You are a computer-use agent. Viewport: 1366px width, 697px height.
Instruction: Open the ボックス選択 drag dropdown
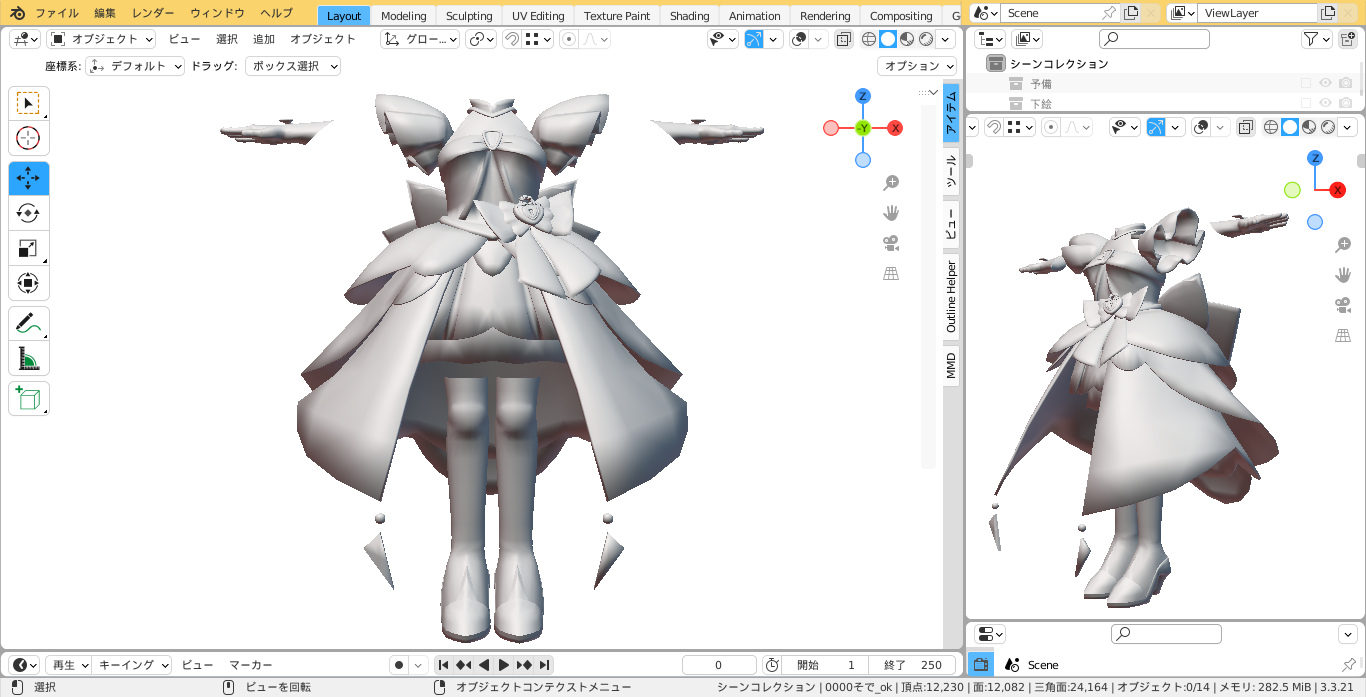click(x=293, y=66)
